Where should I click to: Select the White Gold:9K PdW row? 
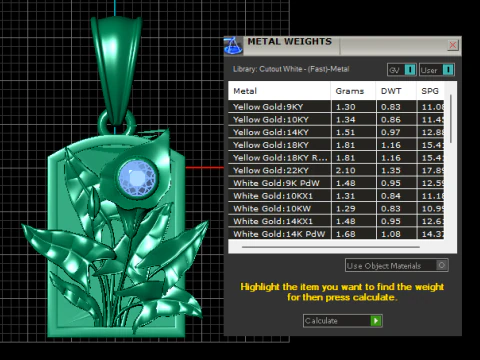(x=336, y=183)
